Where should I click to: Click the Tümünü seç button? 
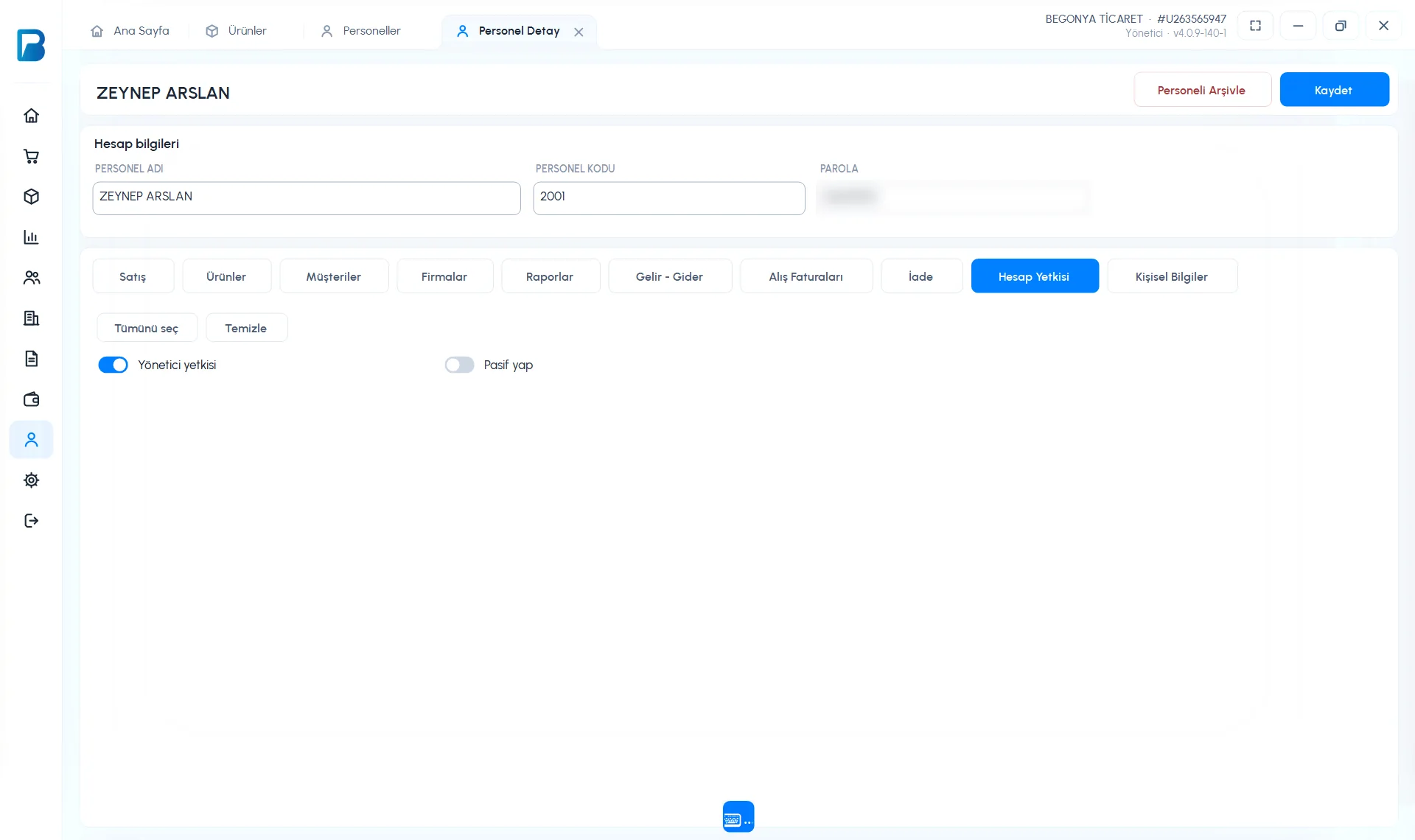pyautogui.click(x=147, y=328)
